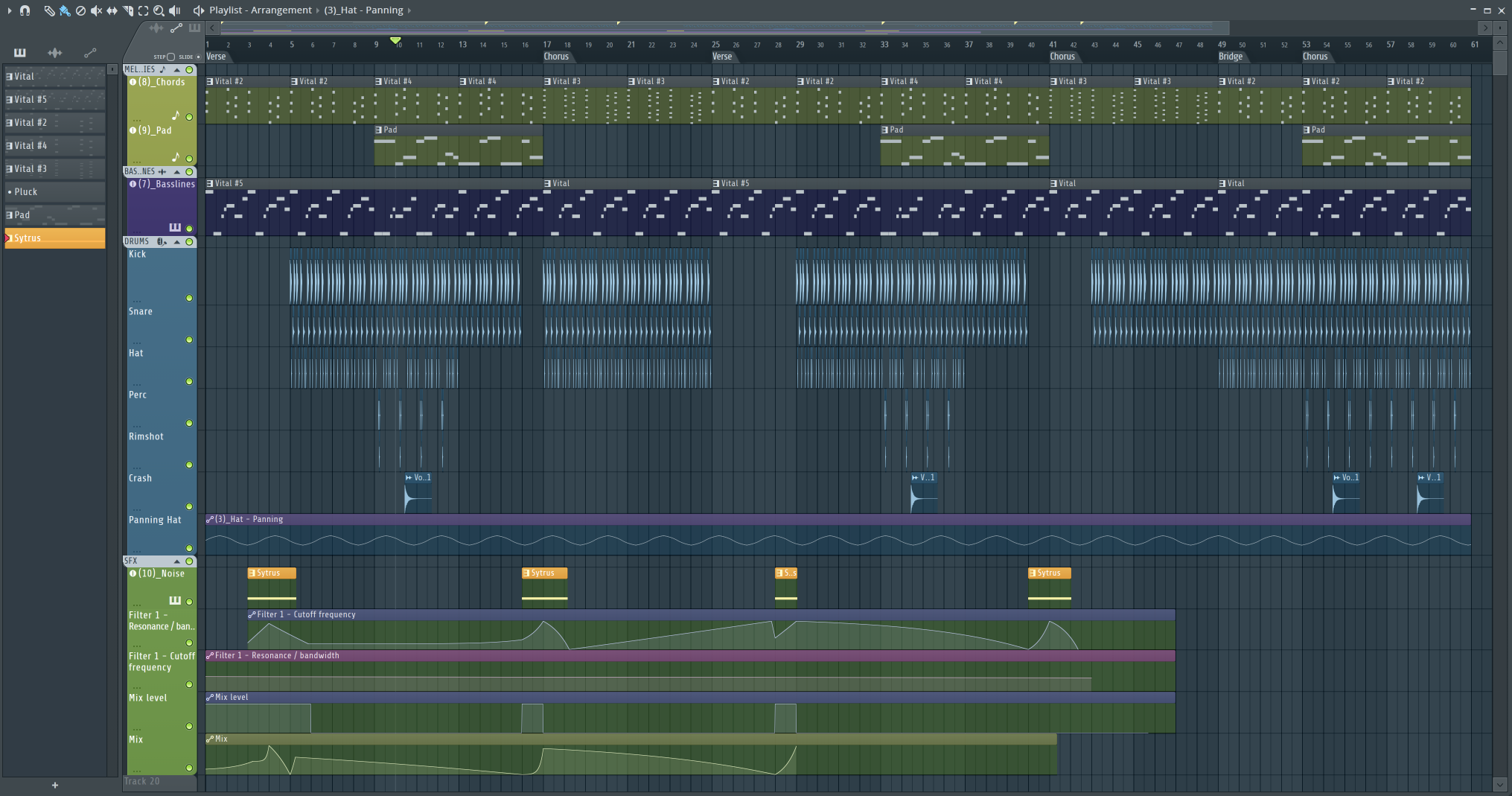The height and width of the screenshot is (796, 1512).
Task: Add a new picker item with plus button
Action: [x=54, y=785]
